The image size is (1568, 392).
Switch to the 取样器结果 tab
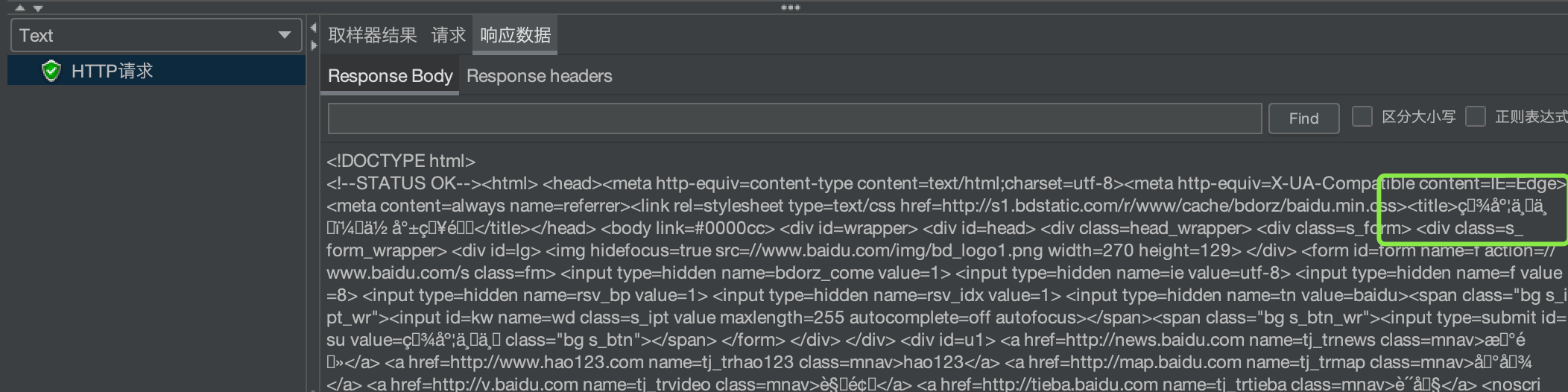373,35
